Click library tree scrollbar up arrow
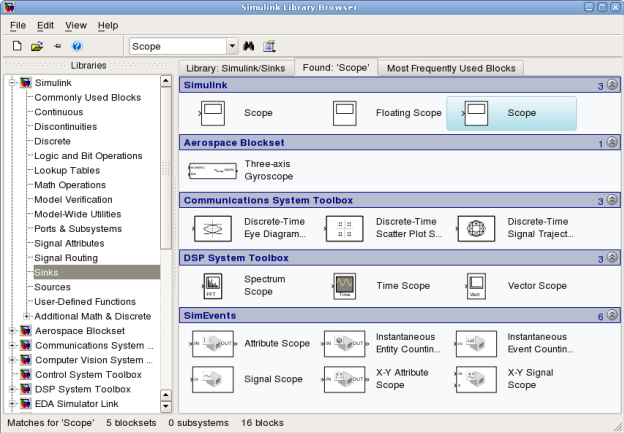Screen dimensions: 624x433 coord(166,81)
